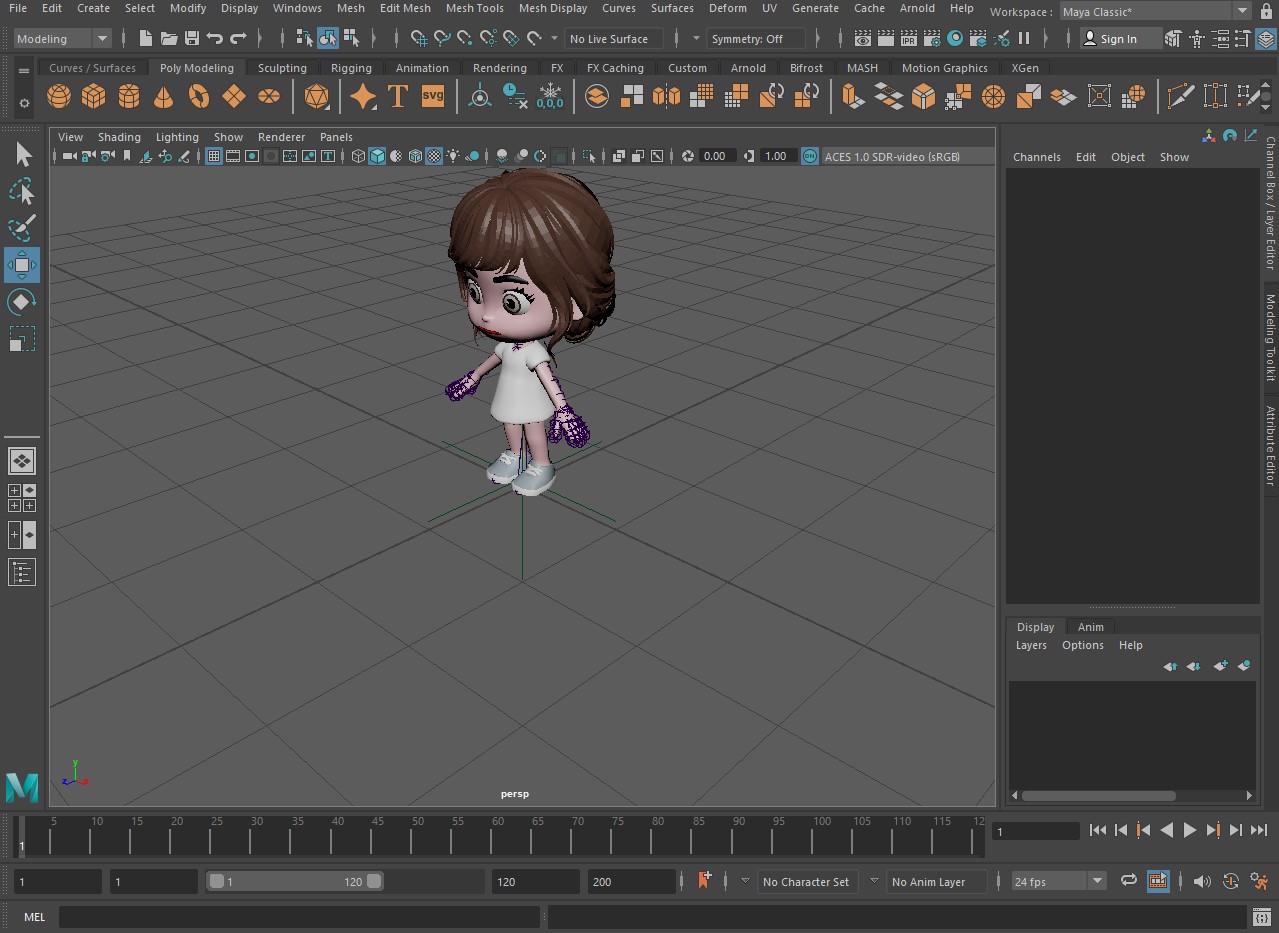Create a polygon sphere from the shelf
Viewport: 1279px width, 933px height.
coord(59,97)
